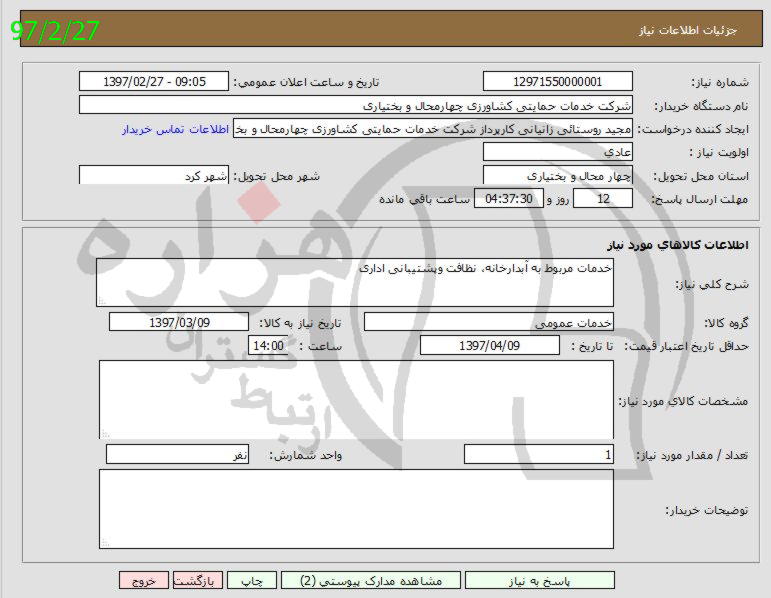Click the بازگشت back button

199,581
